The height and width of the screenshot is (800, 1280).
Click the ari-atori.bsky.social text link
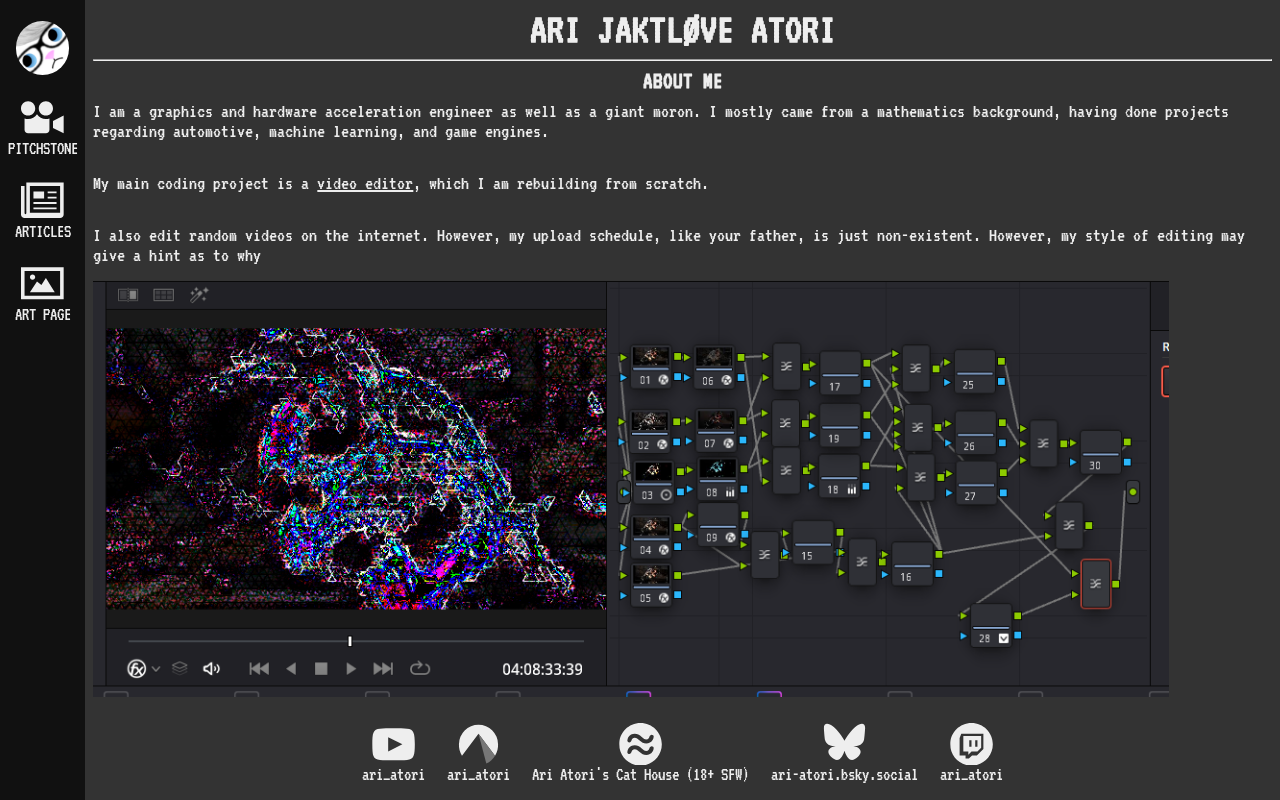[x=844, y=775]
